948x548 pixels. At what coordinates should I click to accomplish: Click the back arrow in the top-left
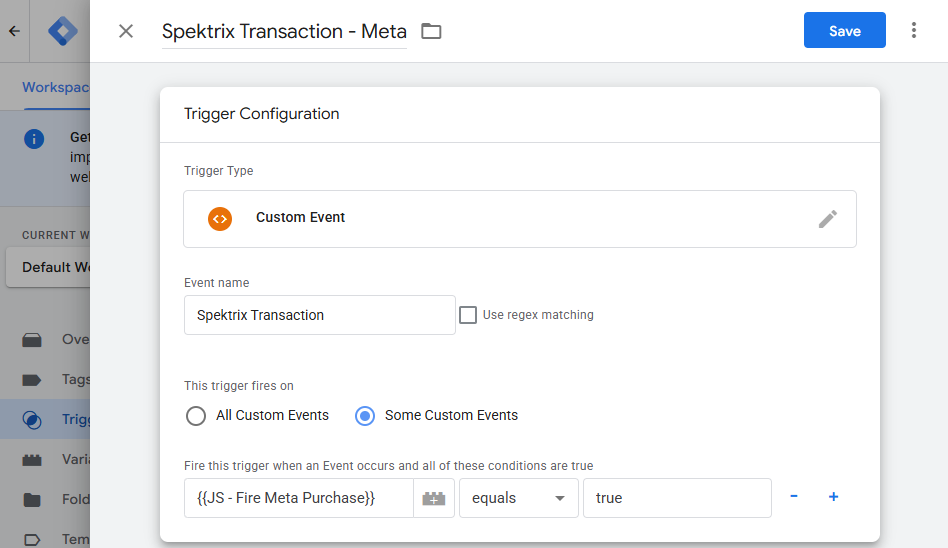(x=14, y=31)
